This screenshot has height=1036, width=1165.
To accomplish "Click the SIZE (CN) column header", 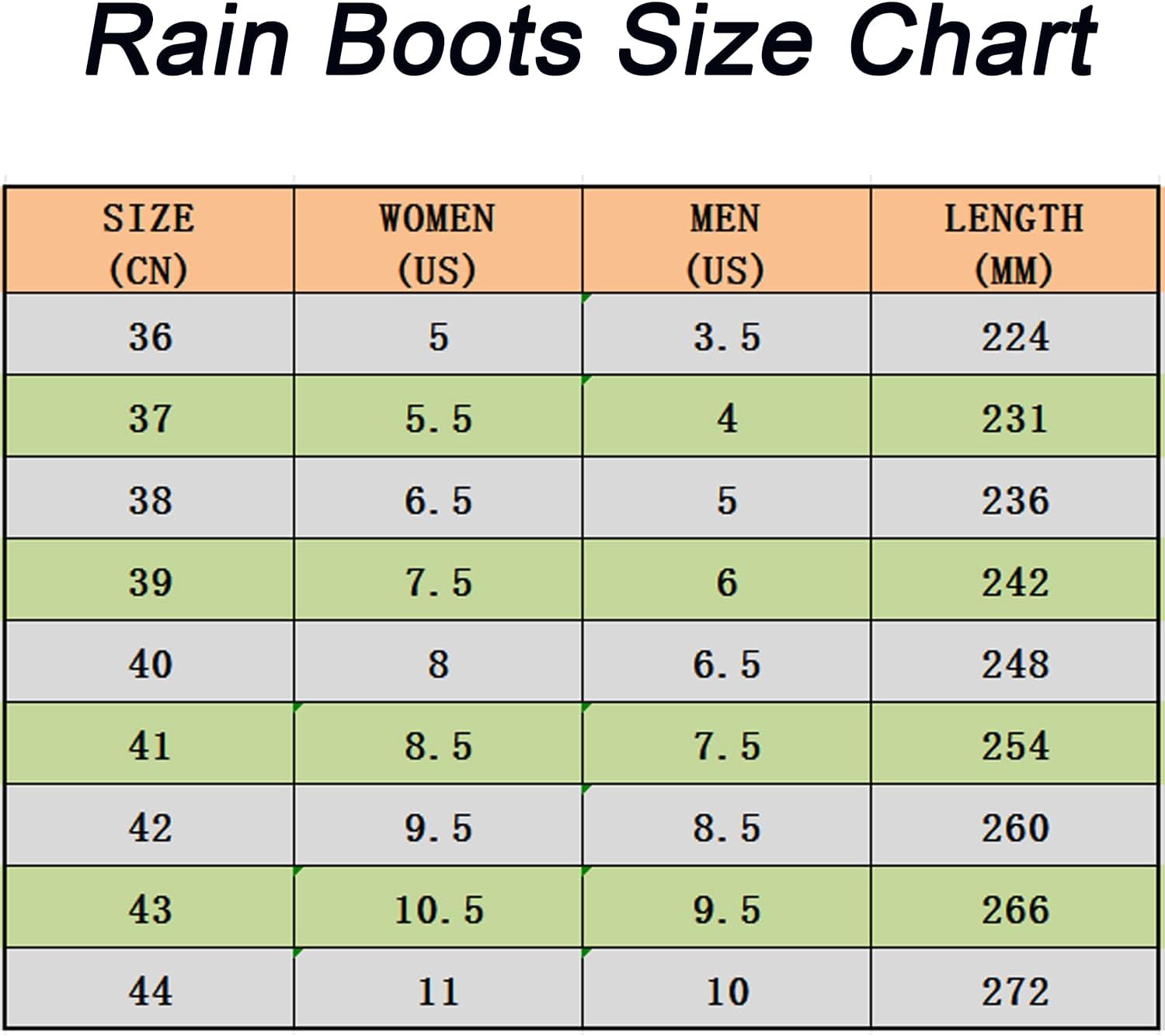I will (x=149, y=241).
